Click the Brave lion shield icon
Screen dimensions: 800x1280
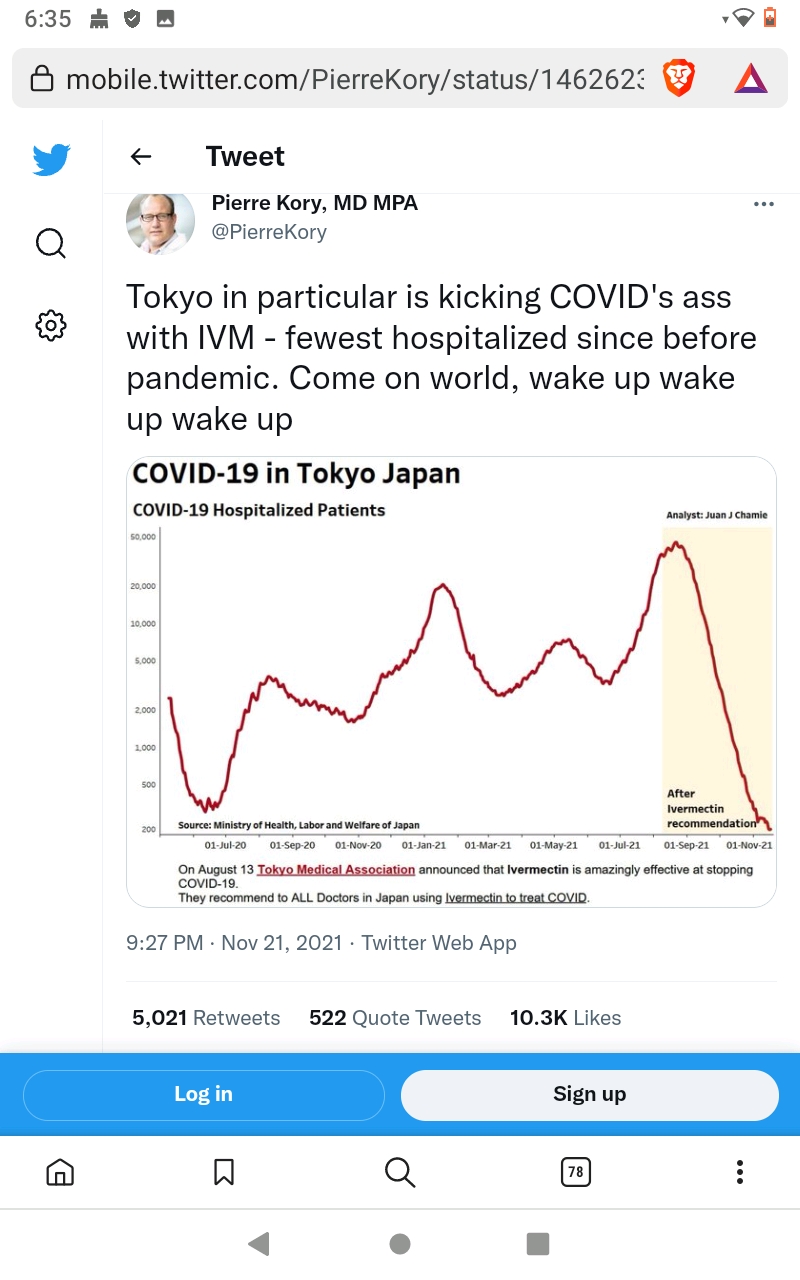[x=679, y=78]
